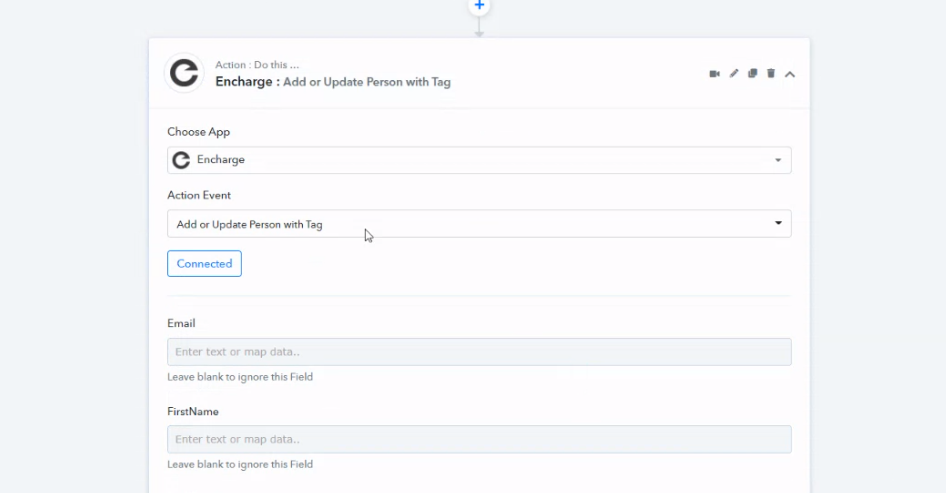Click the Encharge icon in Choose App field

[181, 160]
